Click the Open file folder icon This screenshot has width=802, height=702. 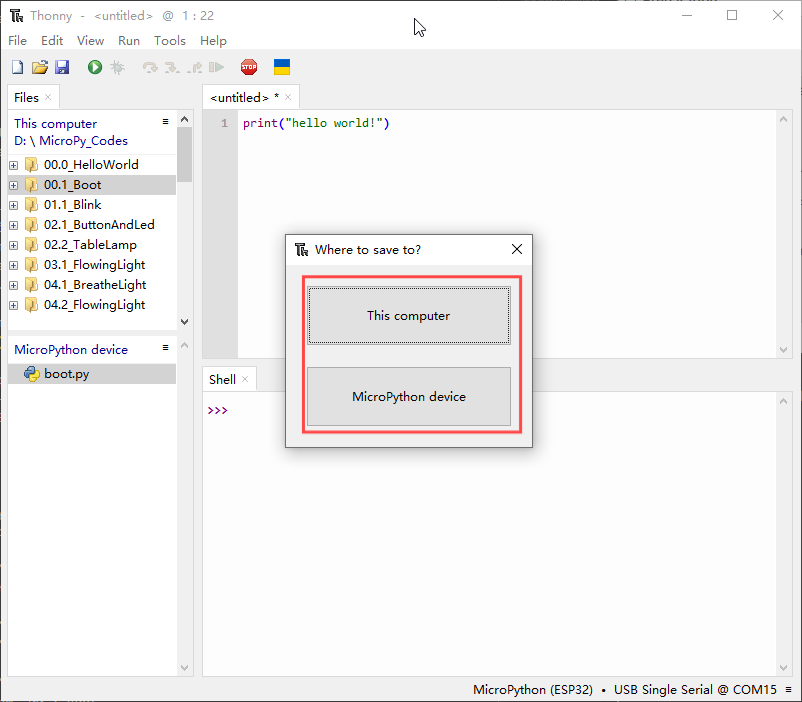pyautogui.click(x=40, y=67)
